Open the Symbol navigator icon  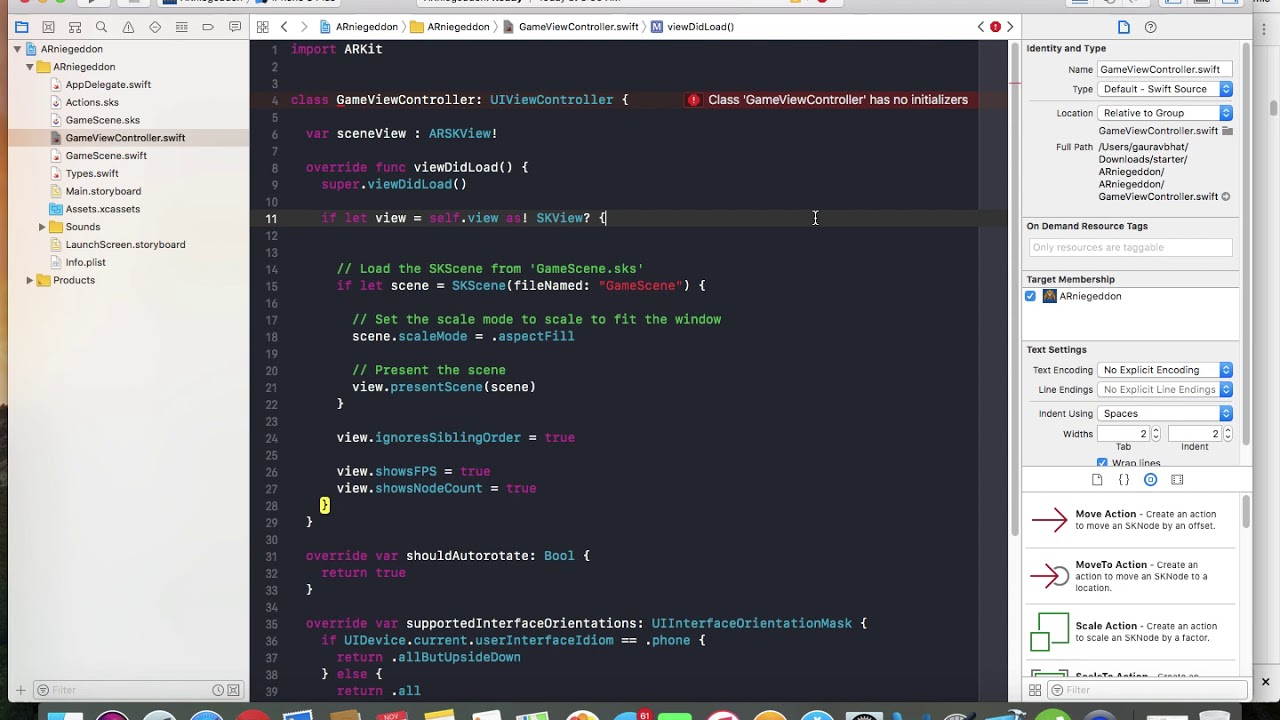[x=75, y=27]
